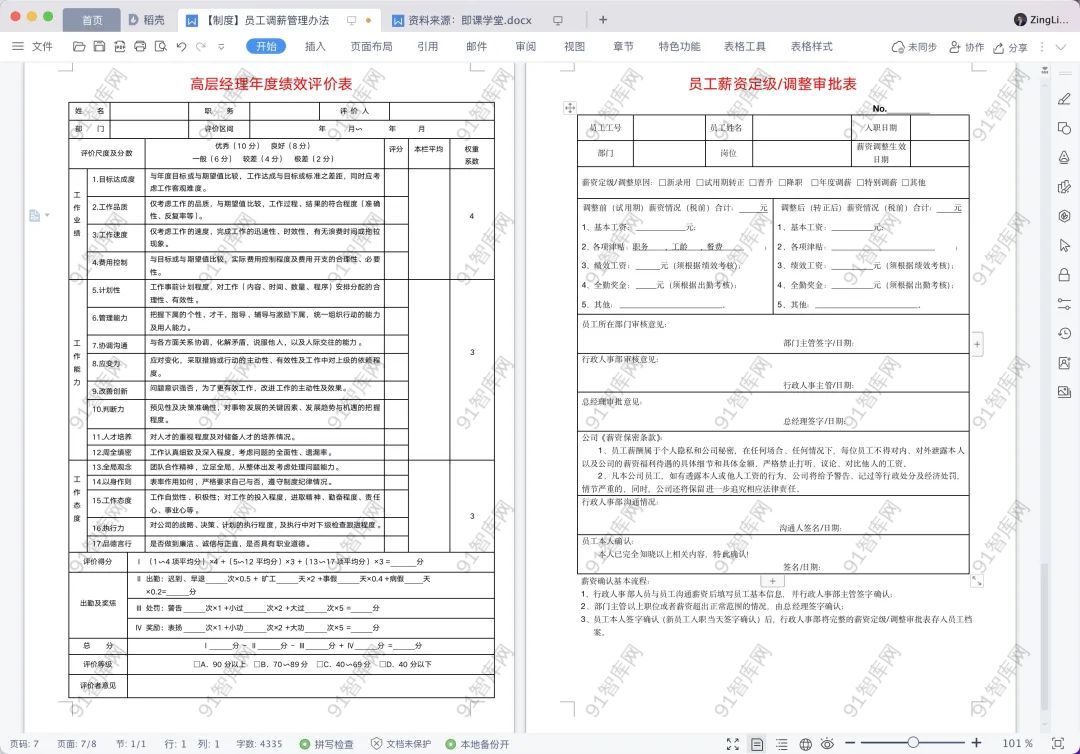Click the lock icon in right sidebar
The height and width of the screenshot is (754, 1080).
1064,275
